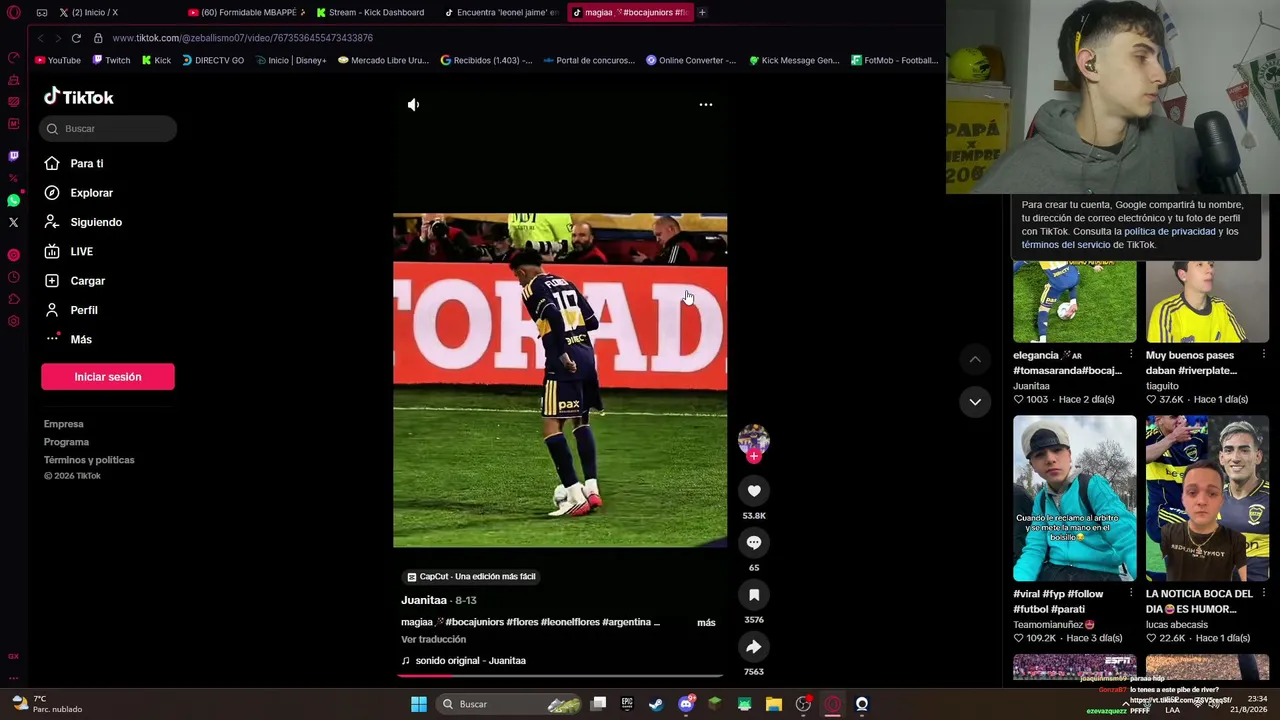Open 'sonido original - Juanitaa' sound link

click(463, 661)
